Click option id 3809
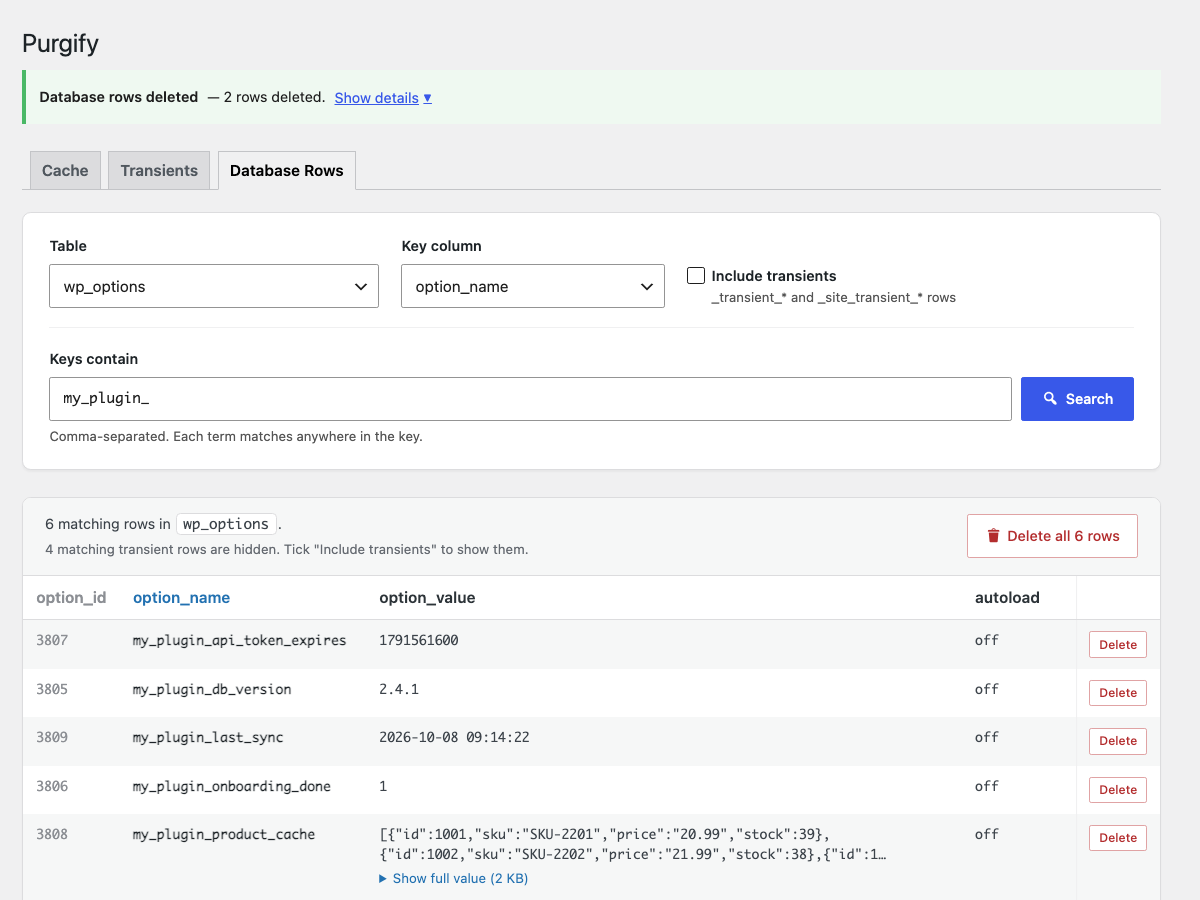 click(x=52, y=737)
